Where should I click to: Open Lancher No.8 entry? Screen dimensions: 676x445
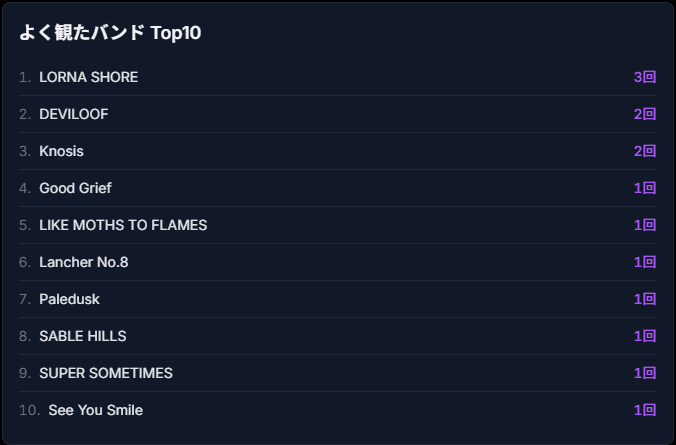click(84, 262)
